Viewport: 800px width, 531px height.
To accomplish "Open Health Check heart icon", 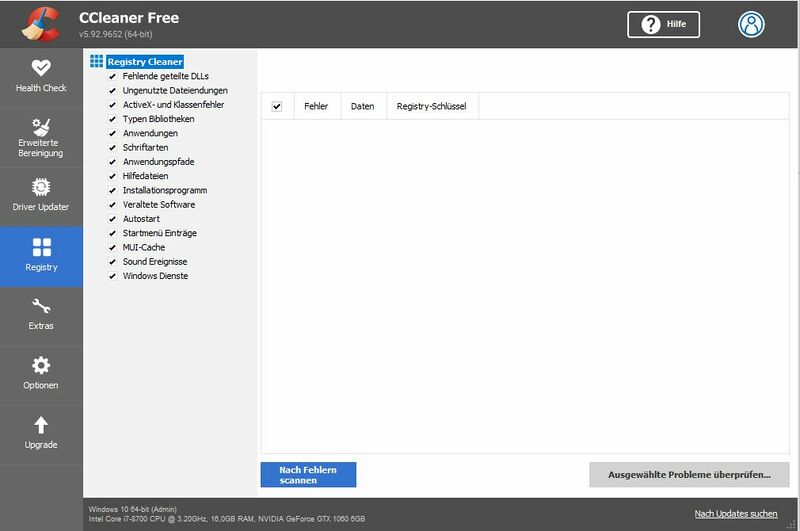I will click(x=41, y=67).
